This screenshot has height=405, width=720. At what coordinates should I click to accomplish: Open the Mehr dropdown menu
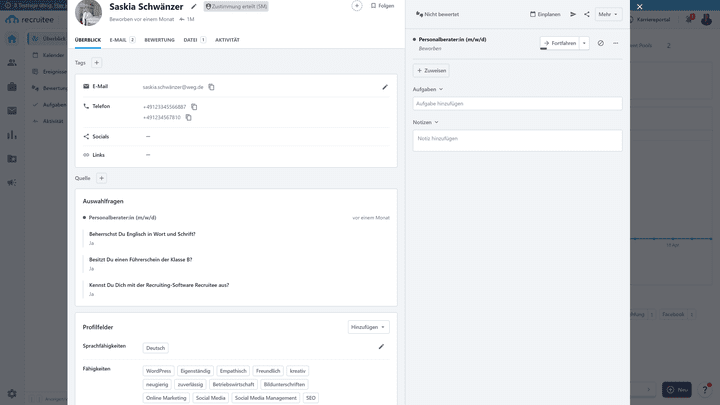point(608,14)
